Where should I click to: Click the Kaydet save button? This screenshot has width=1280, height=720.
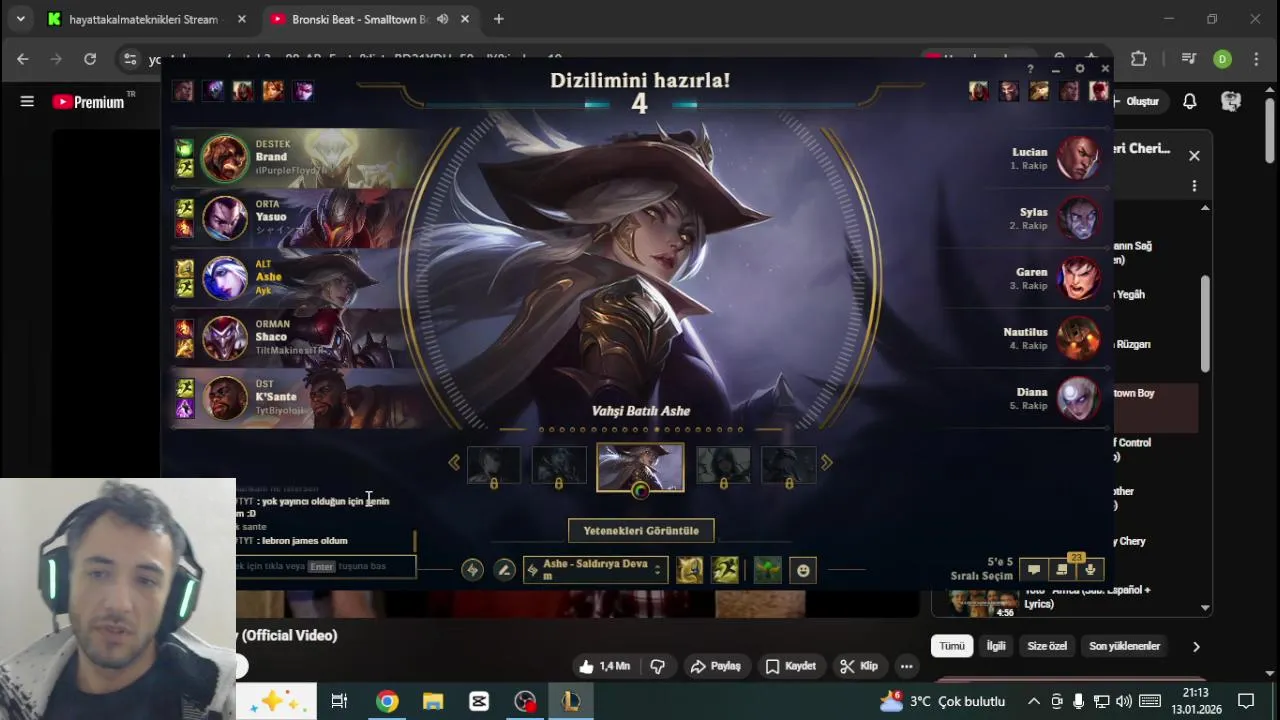click(790, 666)
